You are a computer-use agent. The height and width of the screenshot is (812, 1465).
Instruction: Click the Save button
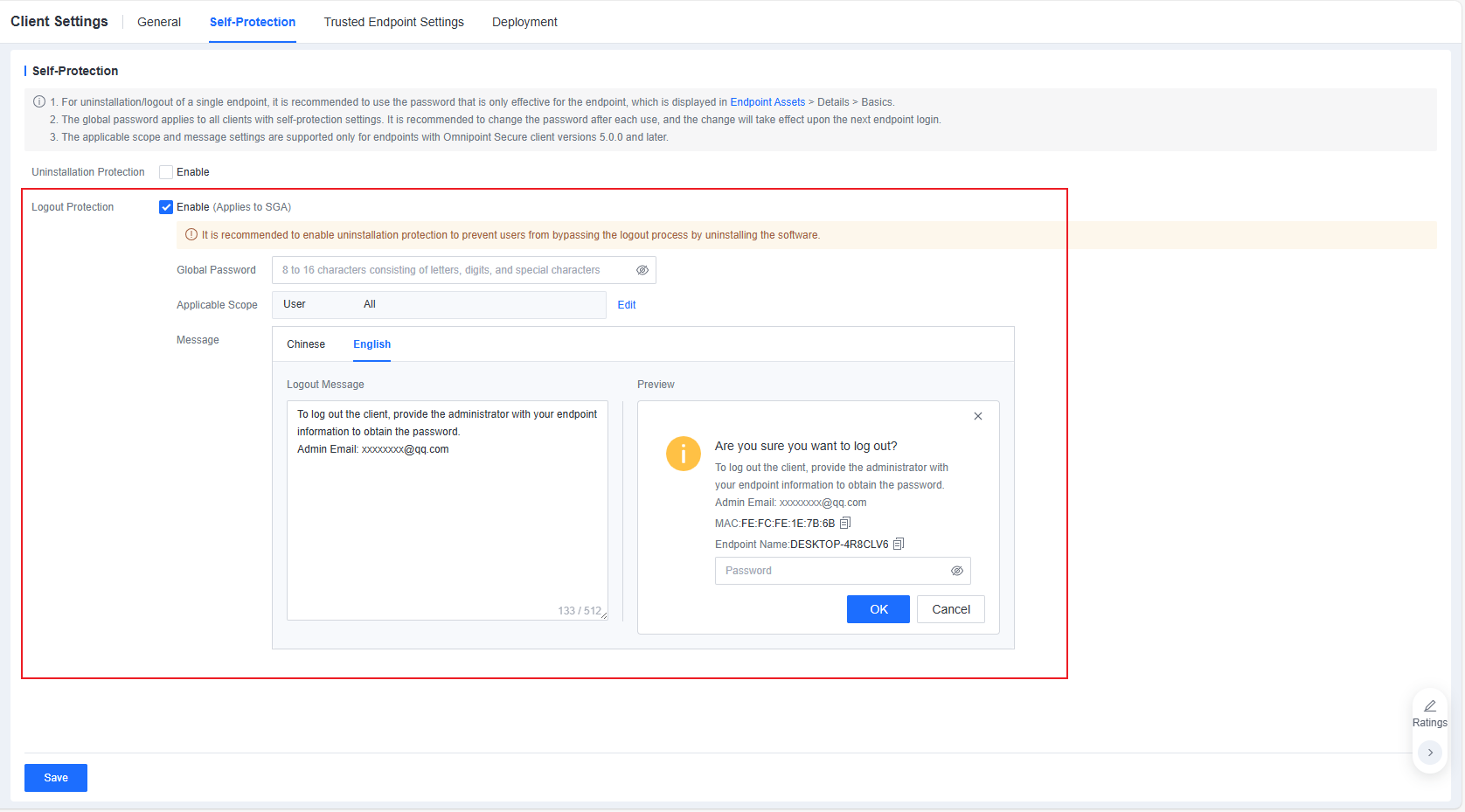56,778
